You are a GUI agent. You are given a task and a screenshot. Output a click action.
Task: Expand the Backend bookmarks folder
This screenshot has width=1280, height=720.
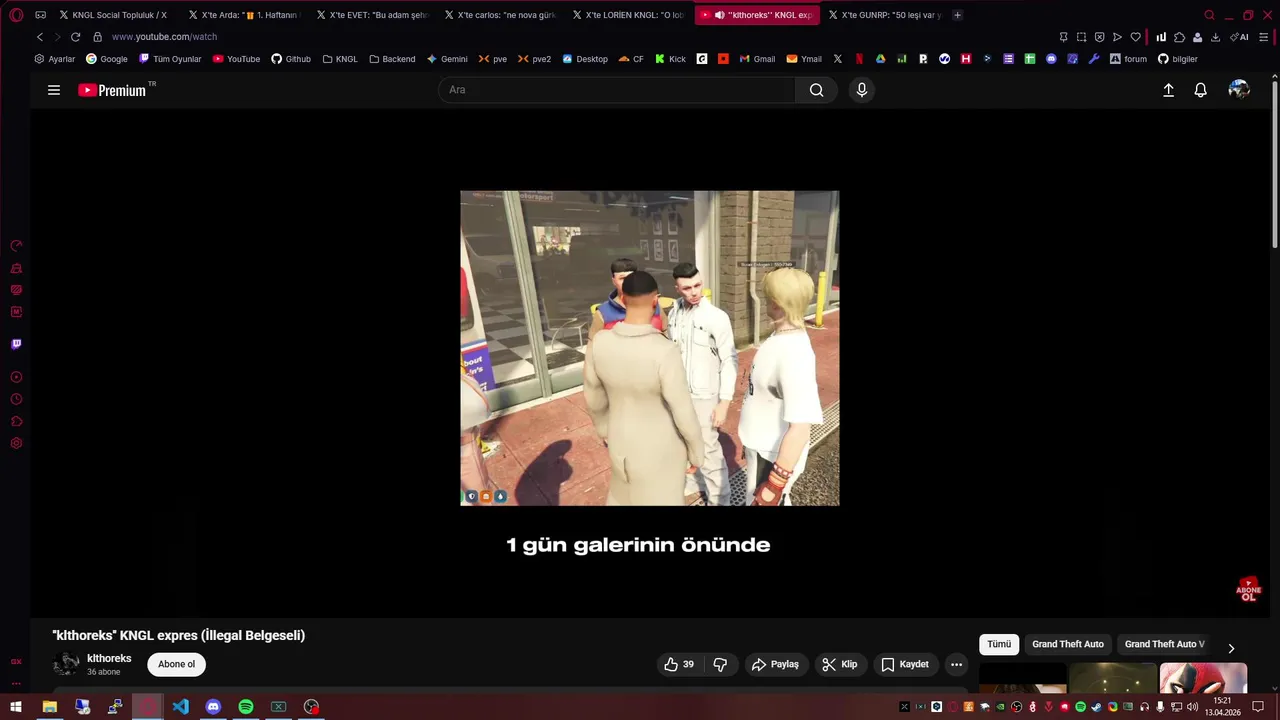tap(392, 59)
